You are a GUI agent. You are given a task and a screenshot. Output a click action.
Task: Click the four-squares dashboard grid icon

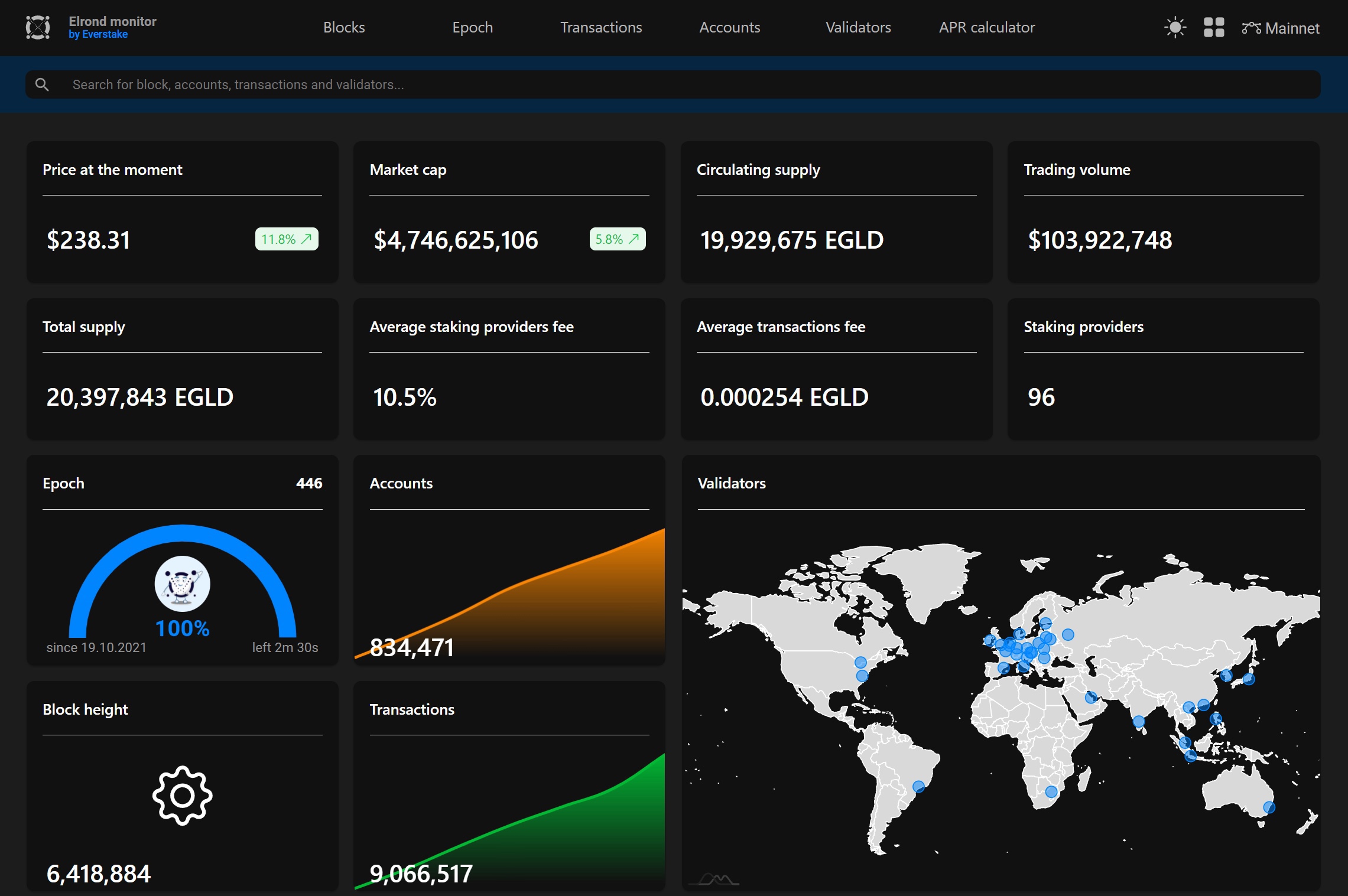[1213, 27]
